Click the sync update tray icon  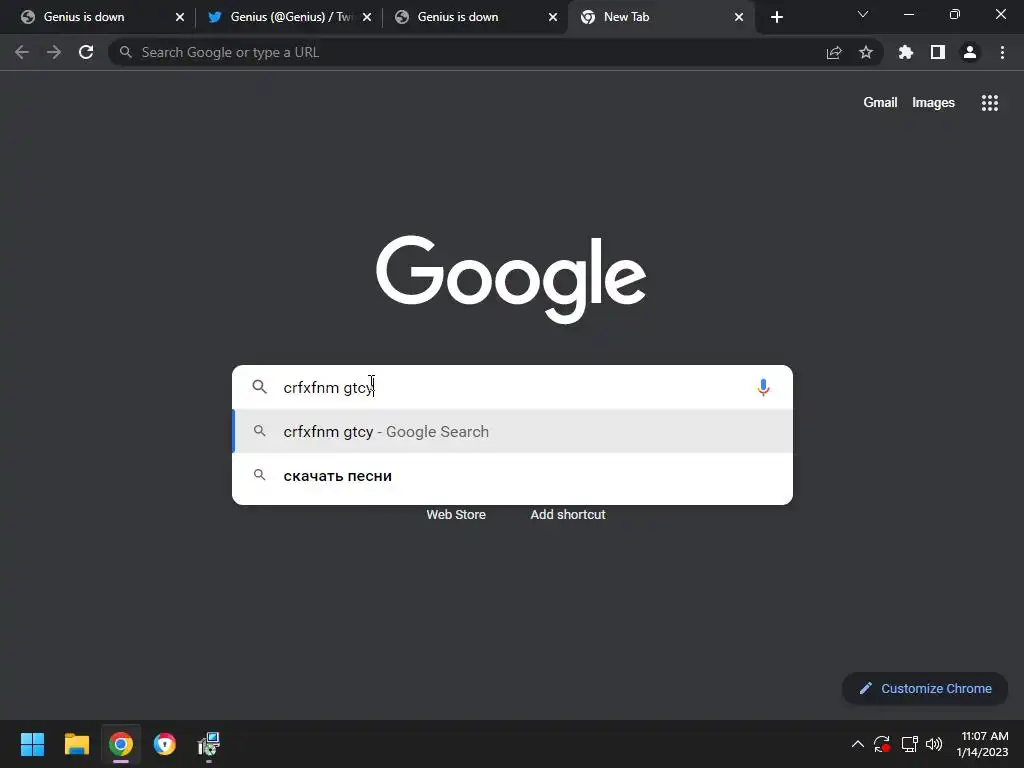pyautogui.click(x=882, y=744)
